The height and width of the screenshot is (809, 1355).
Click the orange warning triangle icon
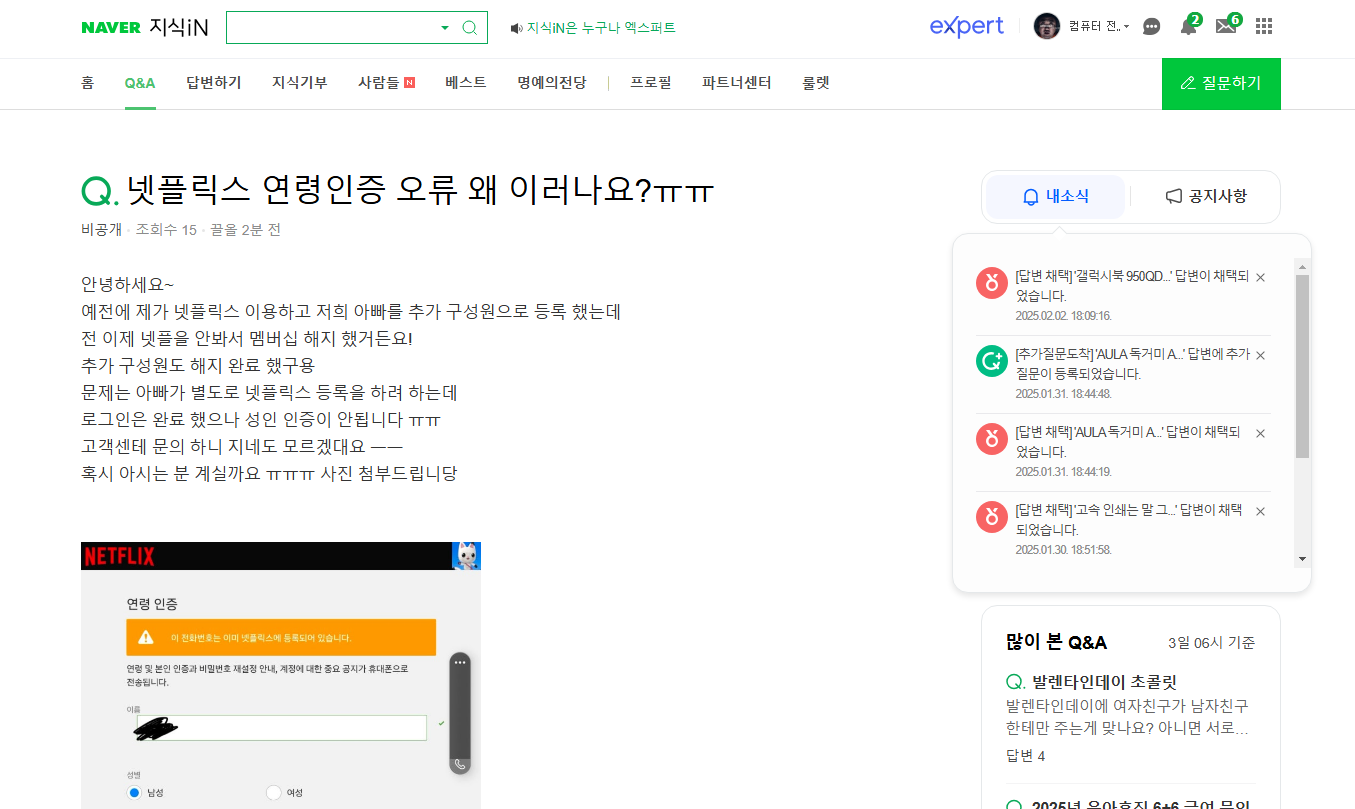click(x=146, y=637)
